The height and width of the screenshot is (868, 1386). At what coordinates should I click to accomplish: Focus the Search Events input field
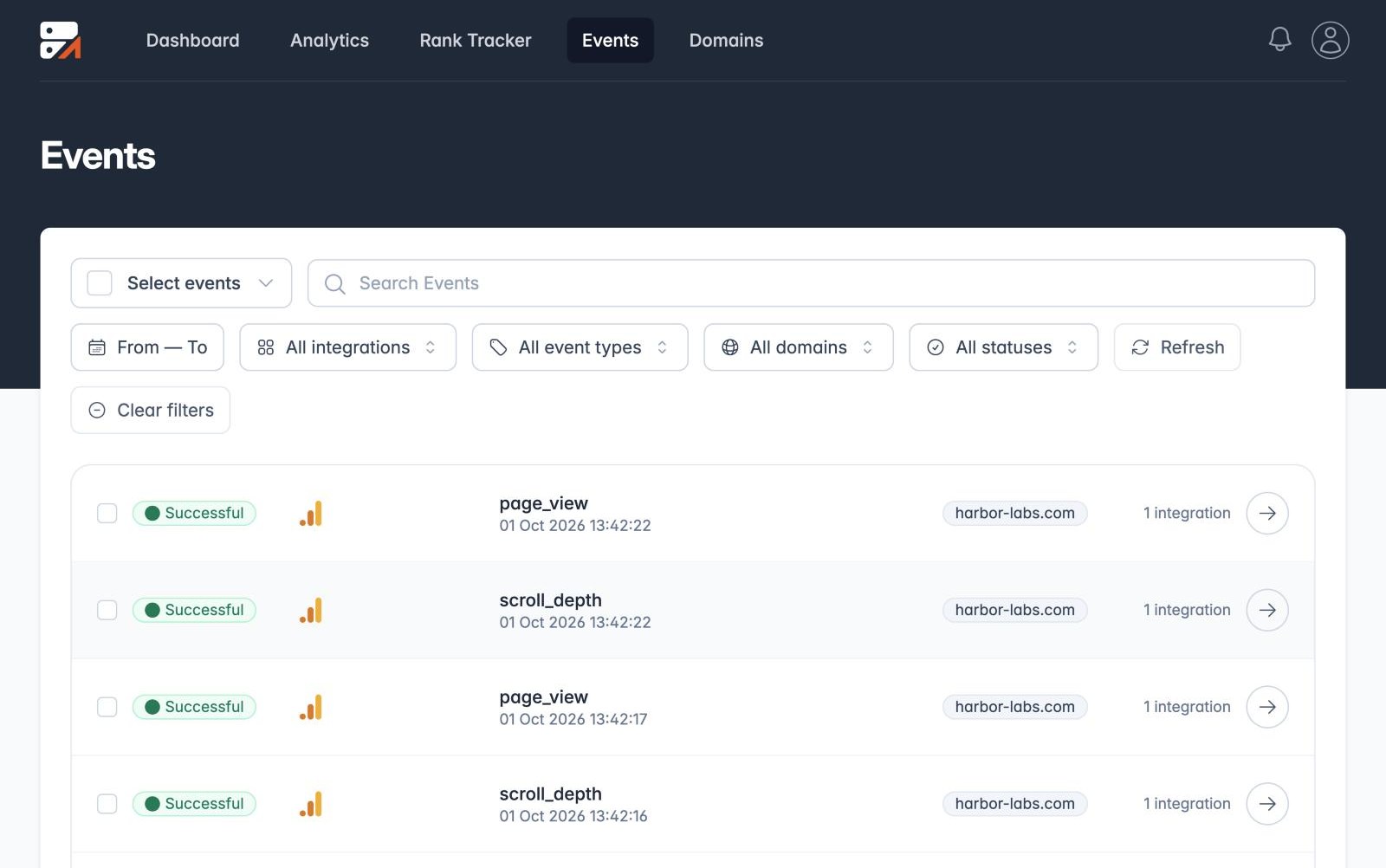coord(811,283)
